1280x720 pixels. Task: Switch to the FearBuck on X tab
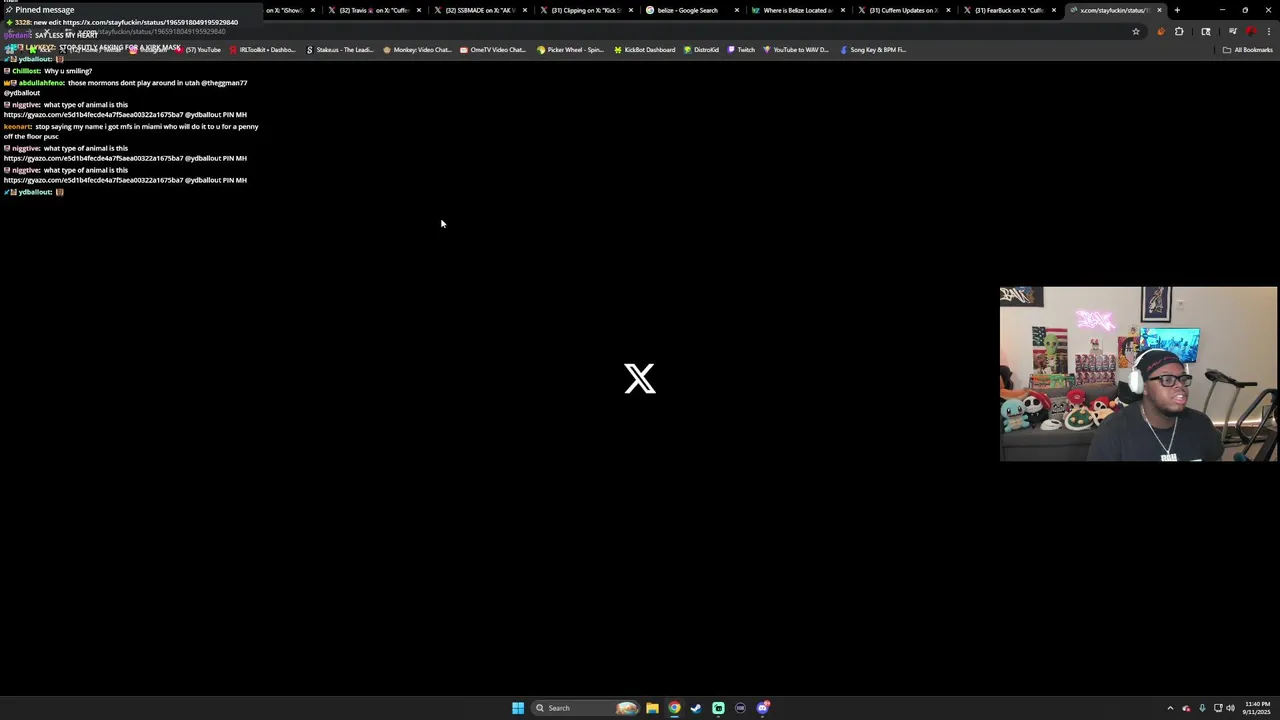tap(1009, 10)
